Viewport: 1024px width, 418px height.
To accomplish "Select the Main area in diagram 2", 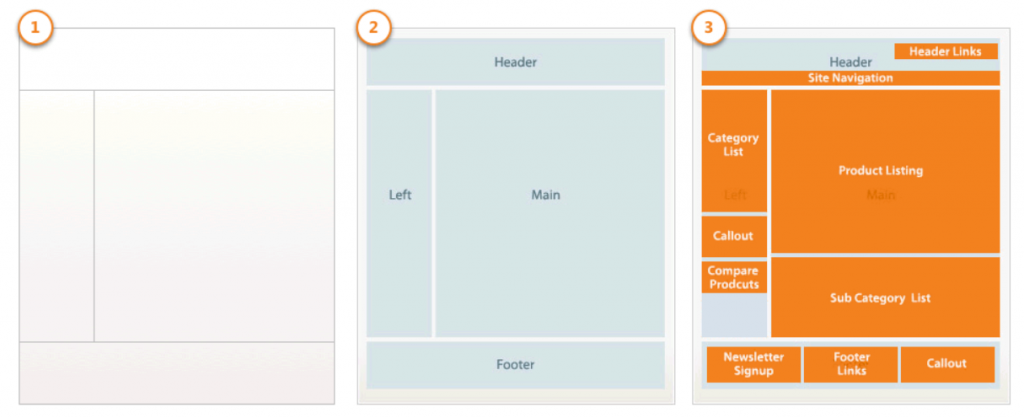I will [x=550, y=214].
